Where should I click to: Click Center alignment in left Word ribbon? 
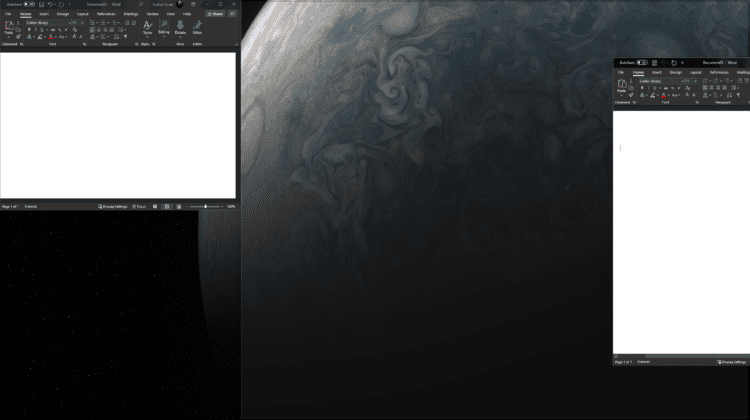point(99,30)
